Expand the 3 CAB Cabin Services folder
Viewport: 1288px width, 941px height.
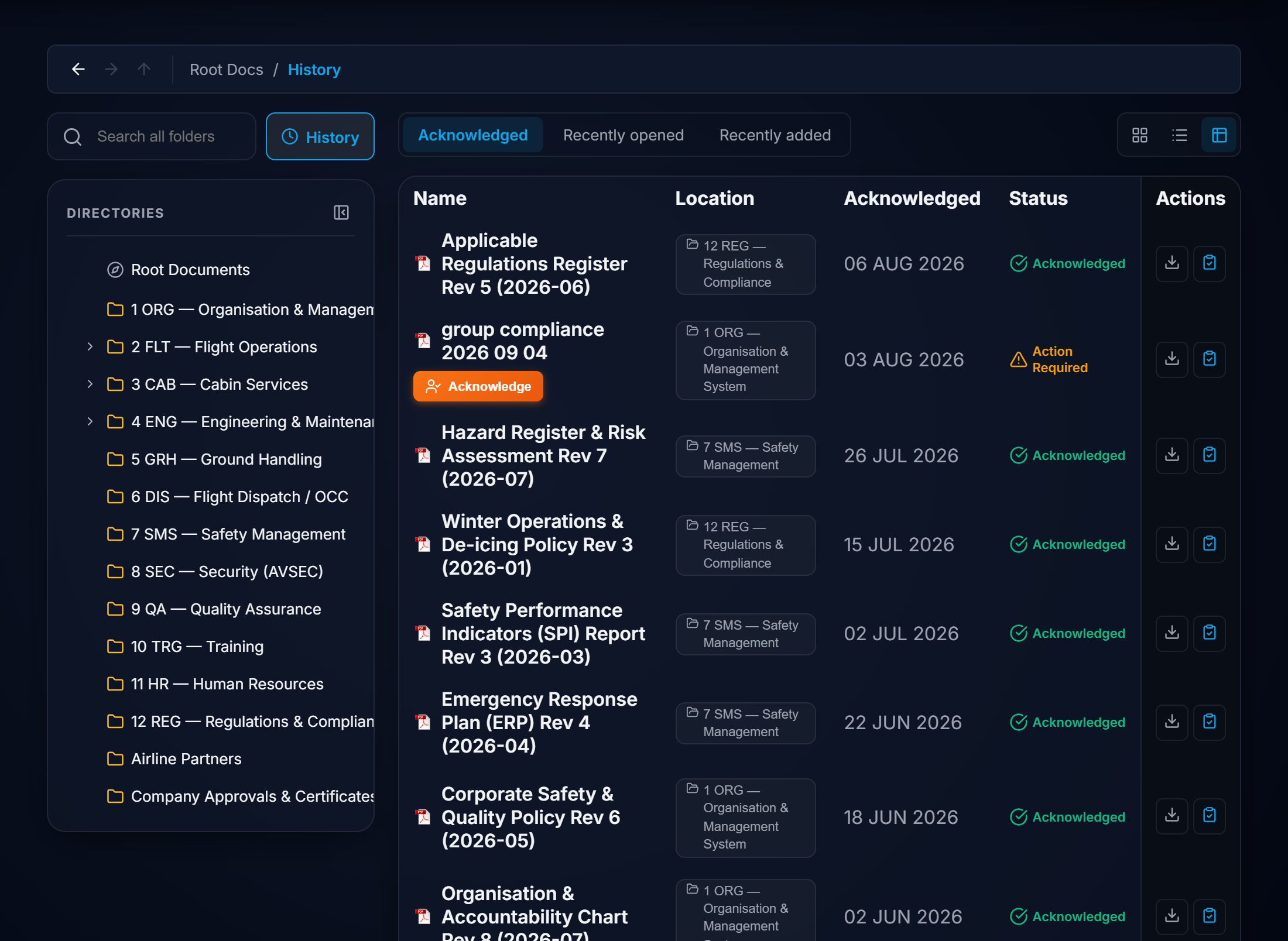[x=90, y=384]
